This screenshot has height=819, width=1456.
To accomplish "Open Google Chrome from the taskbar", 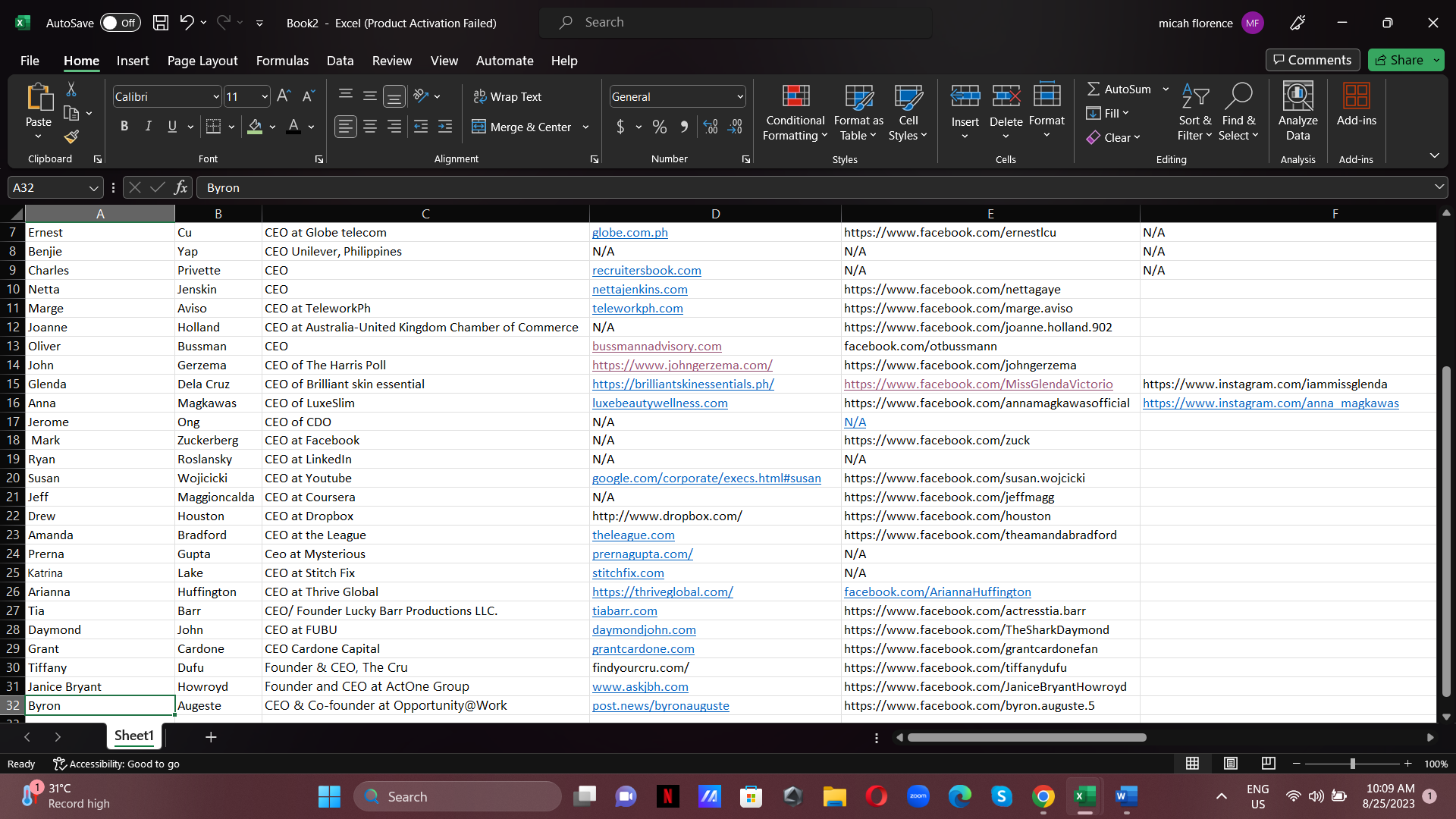I will (x=1043, y=796).
